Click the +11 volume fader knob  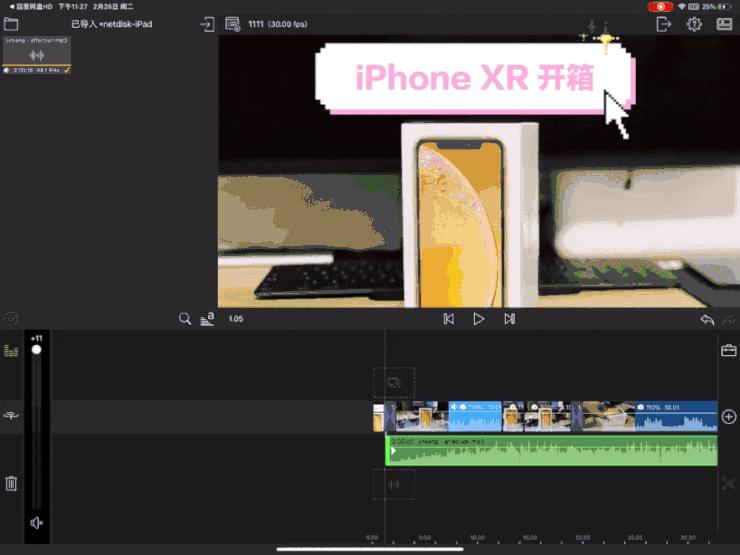click(36, 350)
